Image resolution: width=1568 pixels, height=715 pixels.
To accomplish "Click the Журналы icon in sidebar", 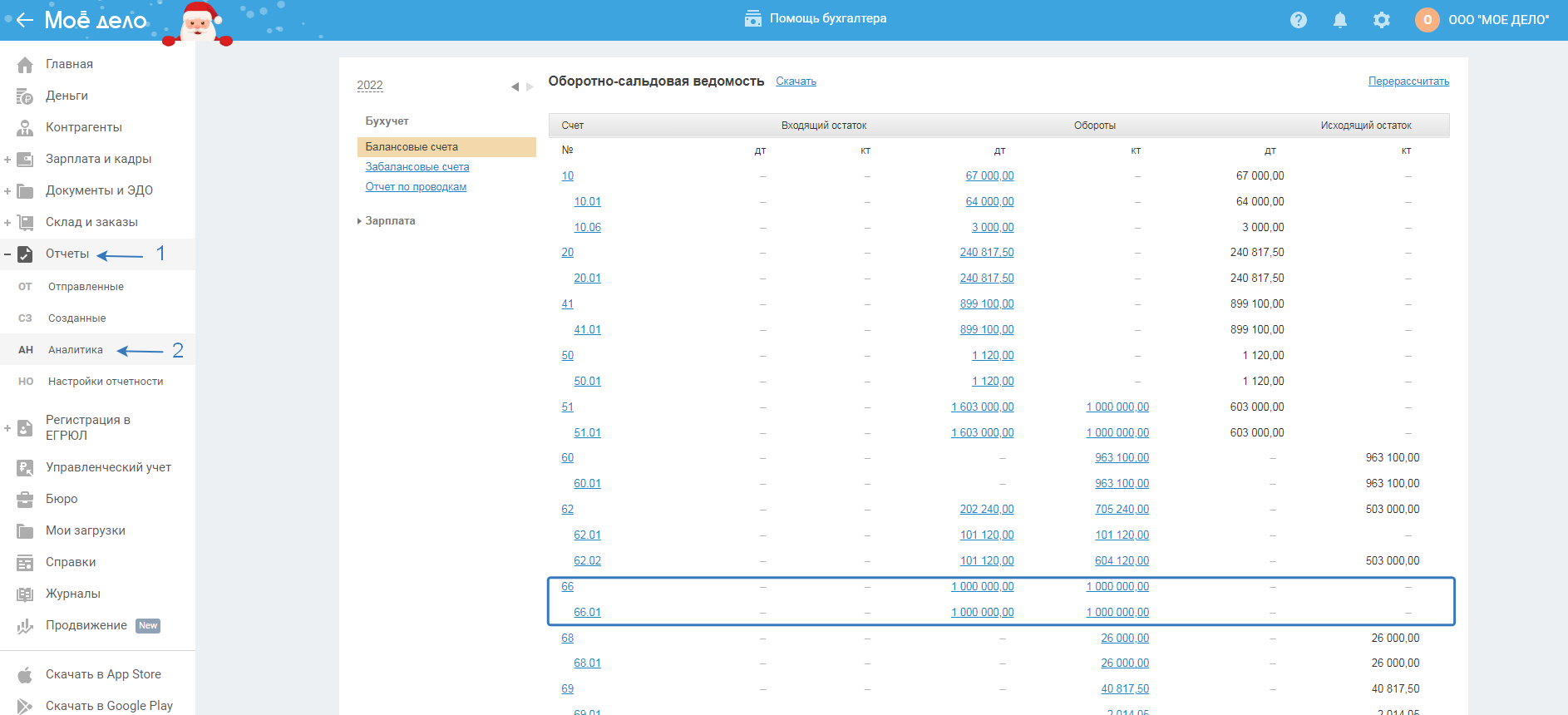I will point(25,594).
